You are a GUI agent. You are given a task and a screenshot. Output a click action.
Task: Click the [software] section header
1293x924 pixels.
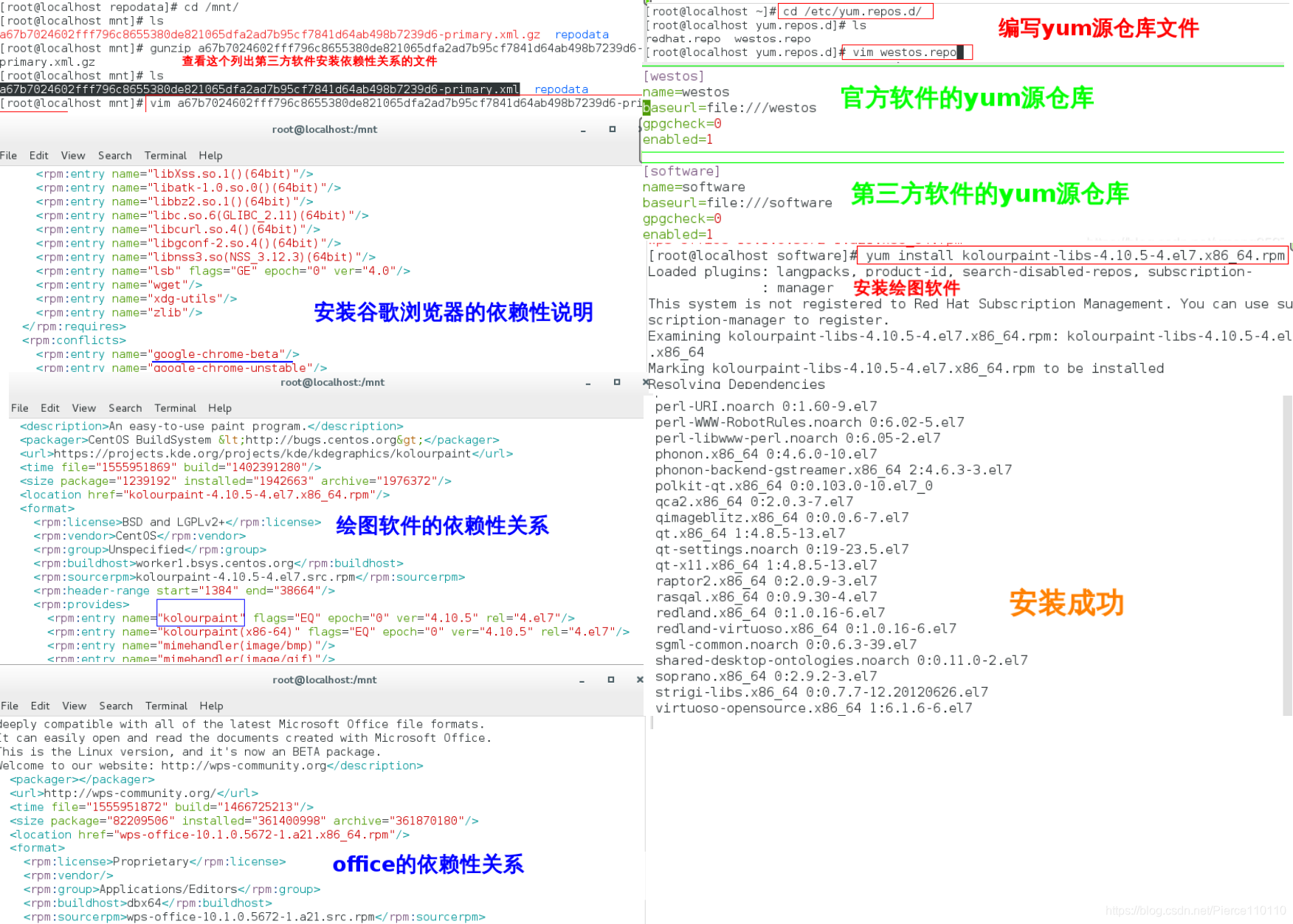tap(681, 171)
